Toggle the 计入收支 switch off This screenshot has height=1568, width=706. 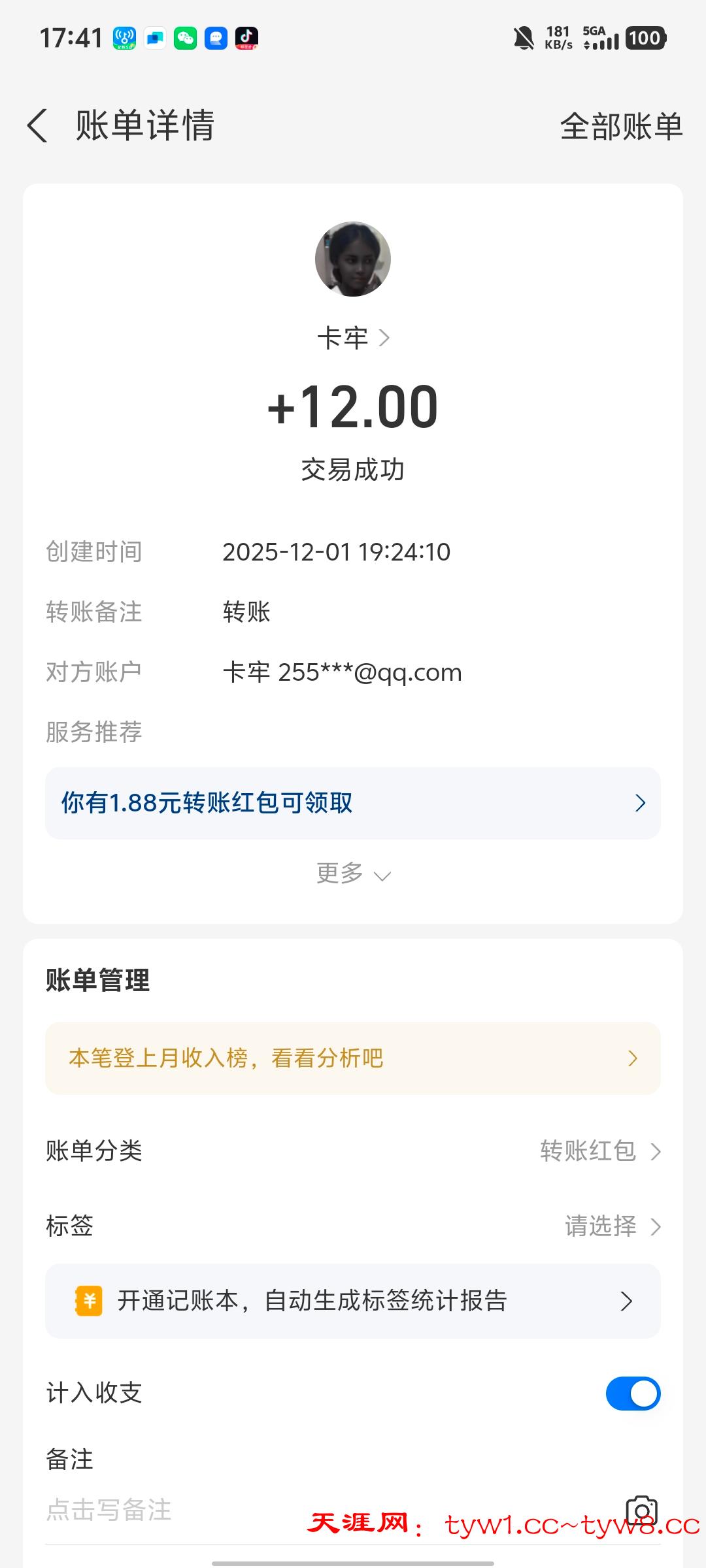click(633, 1394)
